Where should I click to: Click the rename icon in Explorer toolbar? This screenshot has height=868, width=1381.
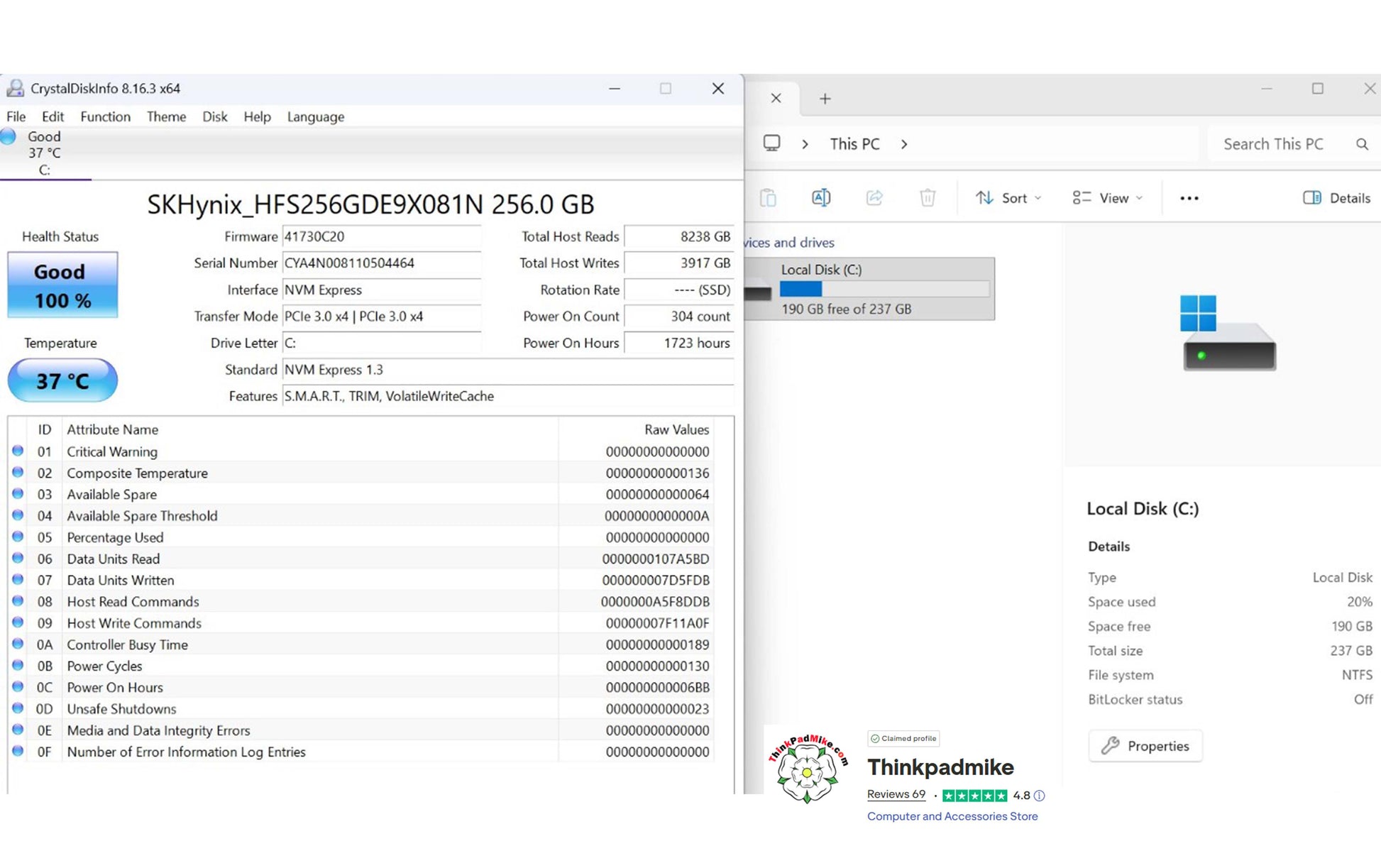pos(821,198)
